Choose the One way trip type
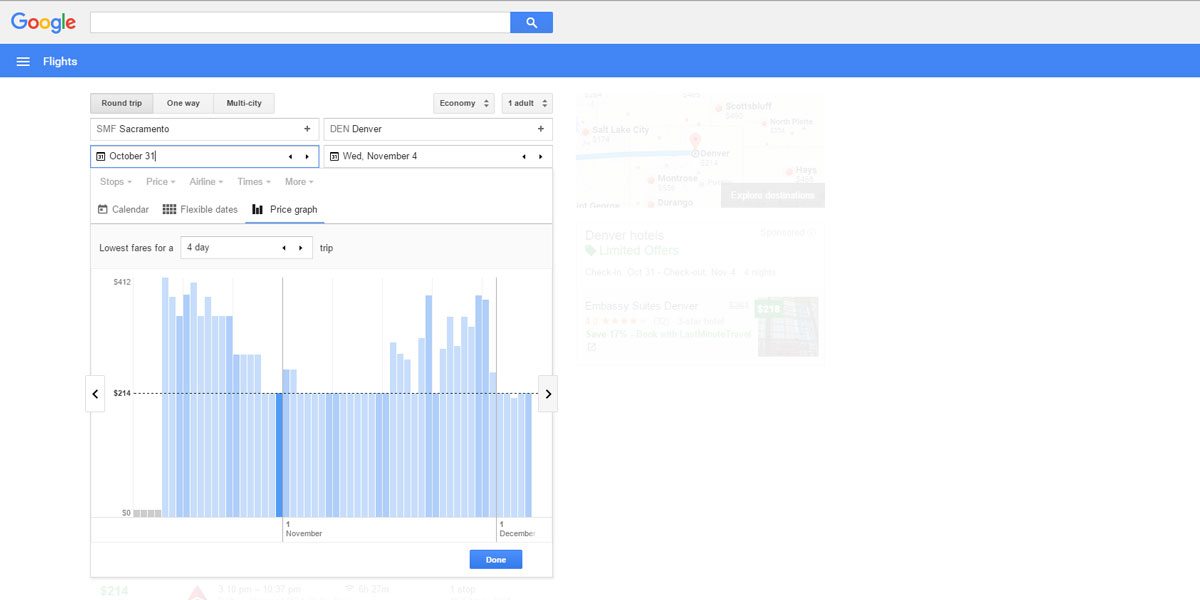This screenshot has width=1200, height=600. pos(183,103)
